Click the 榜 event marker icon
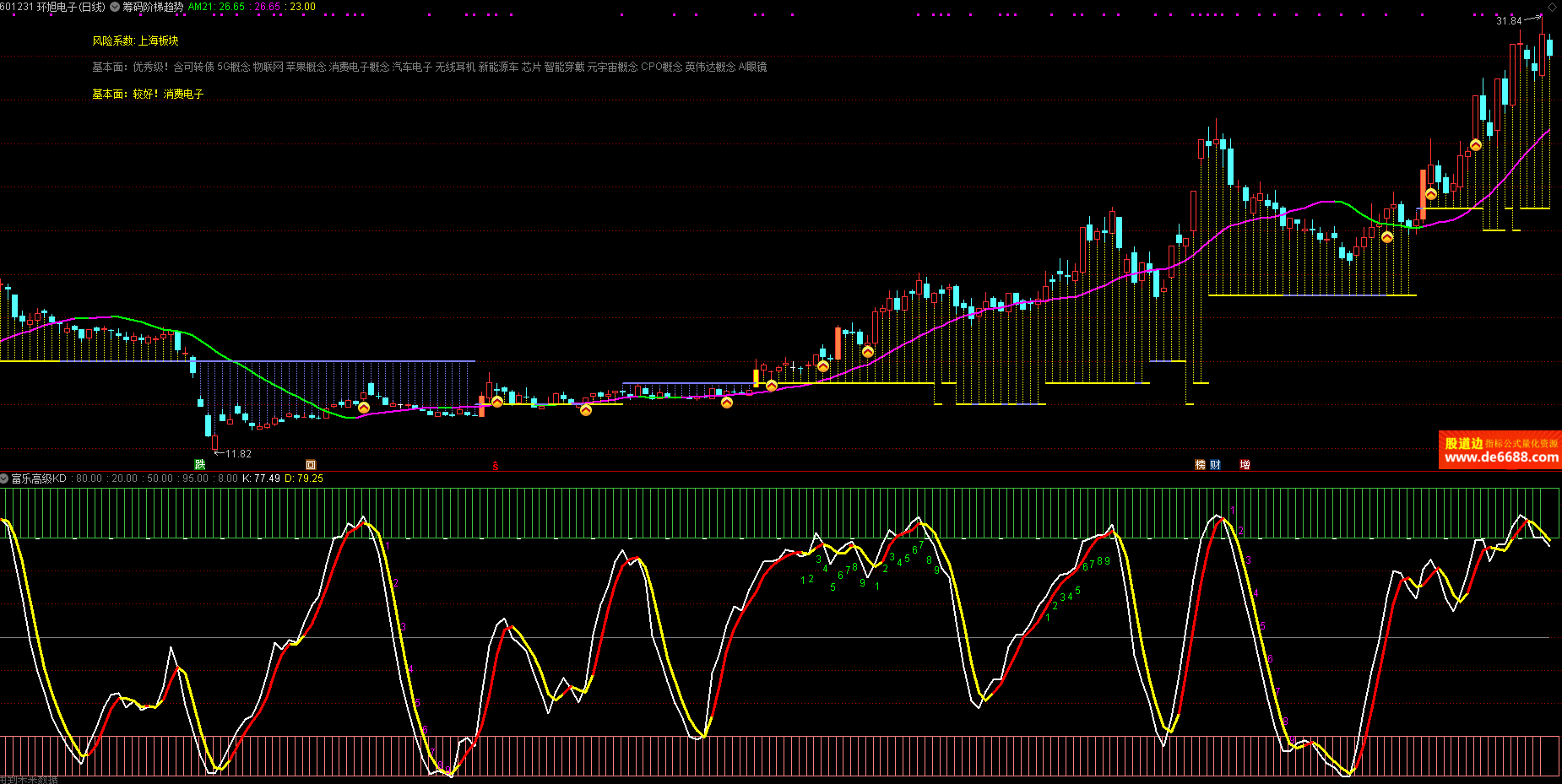This screenshot has width=1562, height=784. [x=1201, y=465]
